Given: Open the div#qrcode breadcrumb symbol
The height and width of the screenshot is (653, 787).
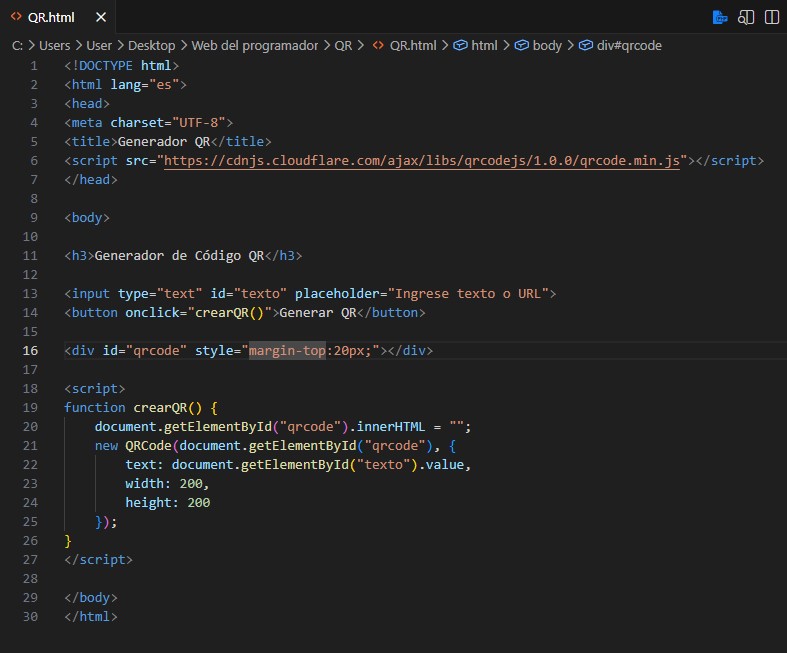Looking at the screenshot, I should (629, 46).
